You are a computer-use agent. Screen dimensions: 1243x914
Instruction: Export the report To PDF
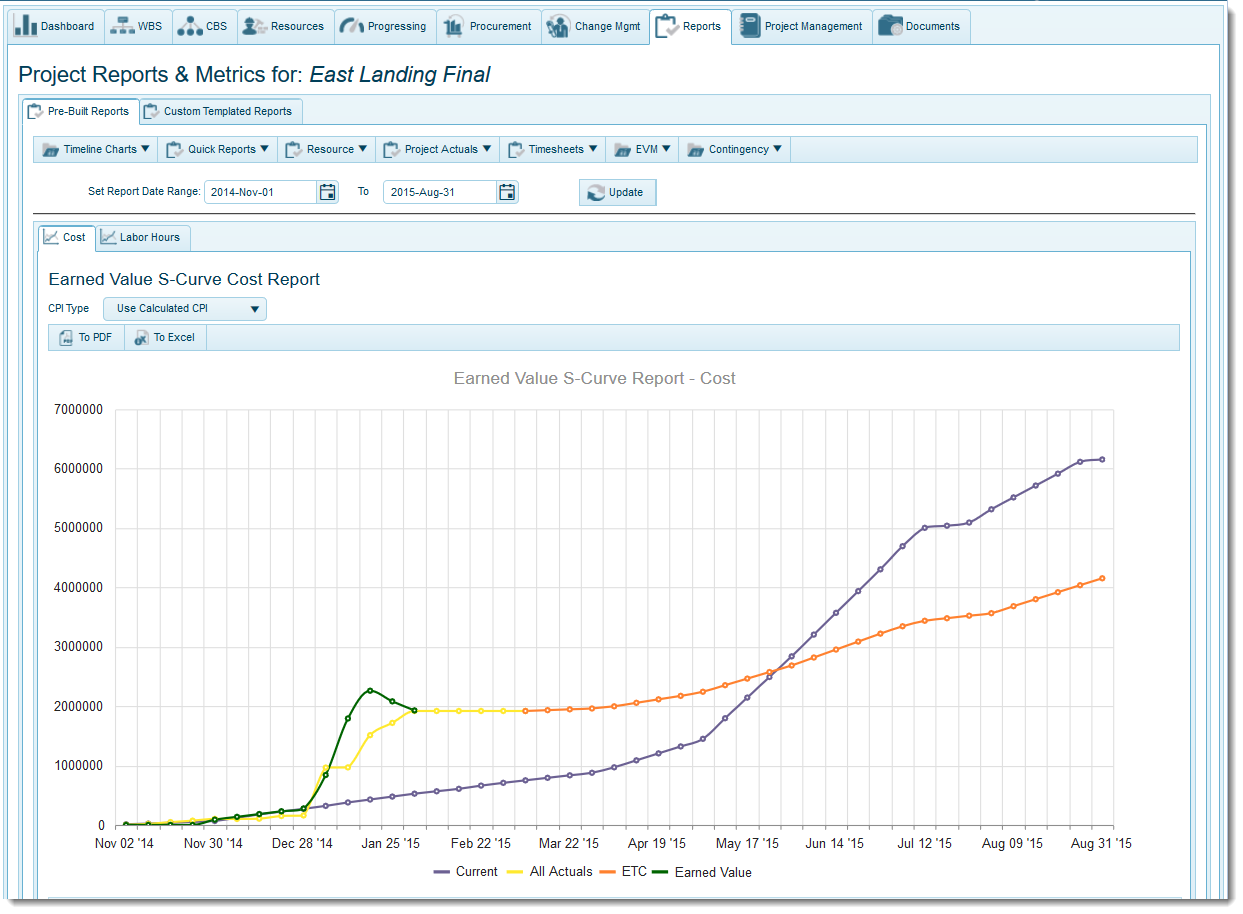[x=86, y=338]
